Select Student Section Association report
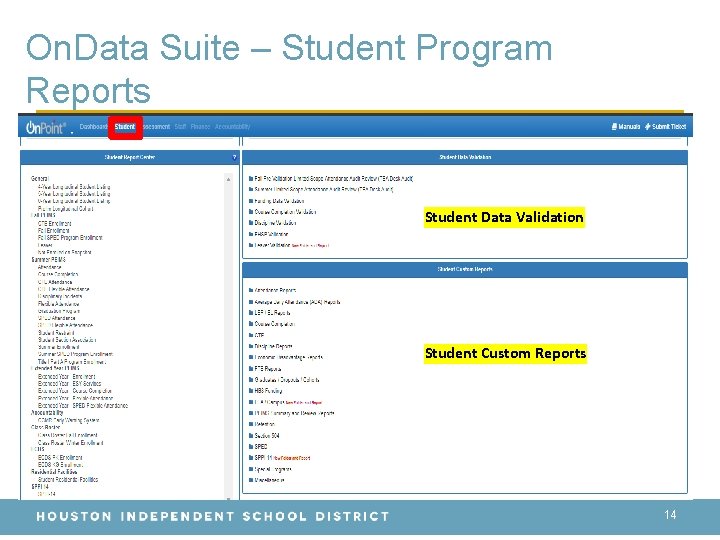Image resolution: width=720 pixels, height=540 pixels. coord(67,340)
